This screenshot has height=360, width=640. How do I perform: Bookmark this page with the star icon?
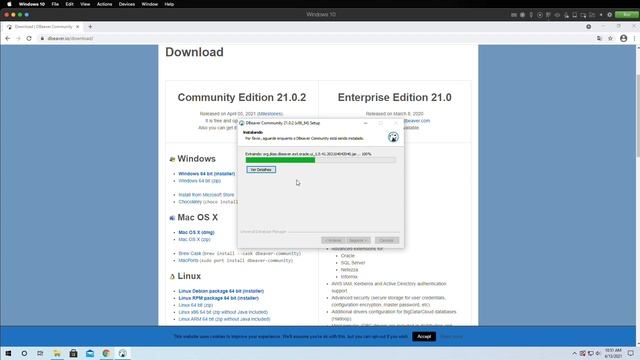click(x=610, y=38)
